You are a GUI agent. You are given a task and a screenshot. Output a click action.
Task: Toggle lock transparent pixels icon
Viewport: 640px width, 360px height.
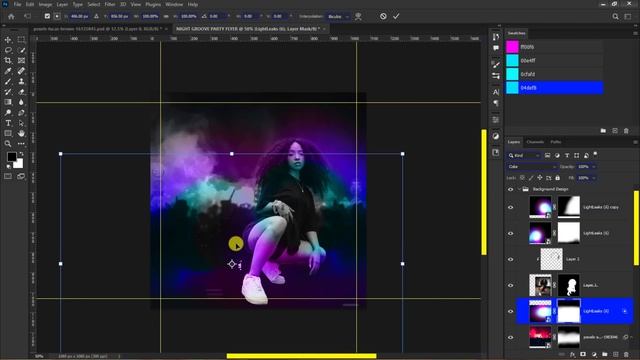pyautogui.click(x=522, y=178)
